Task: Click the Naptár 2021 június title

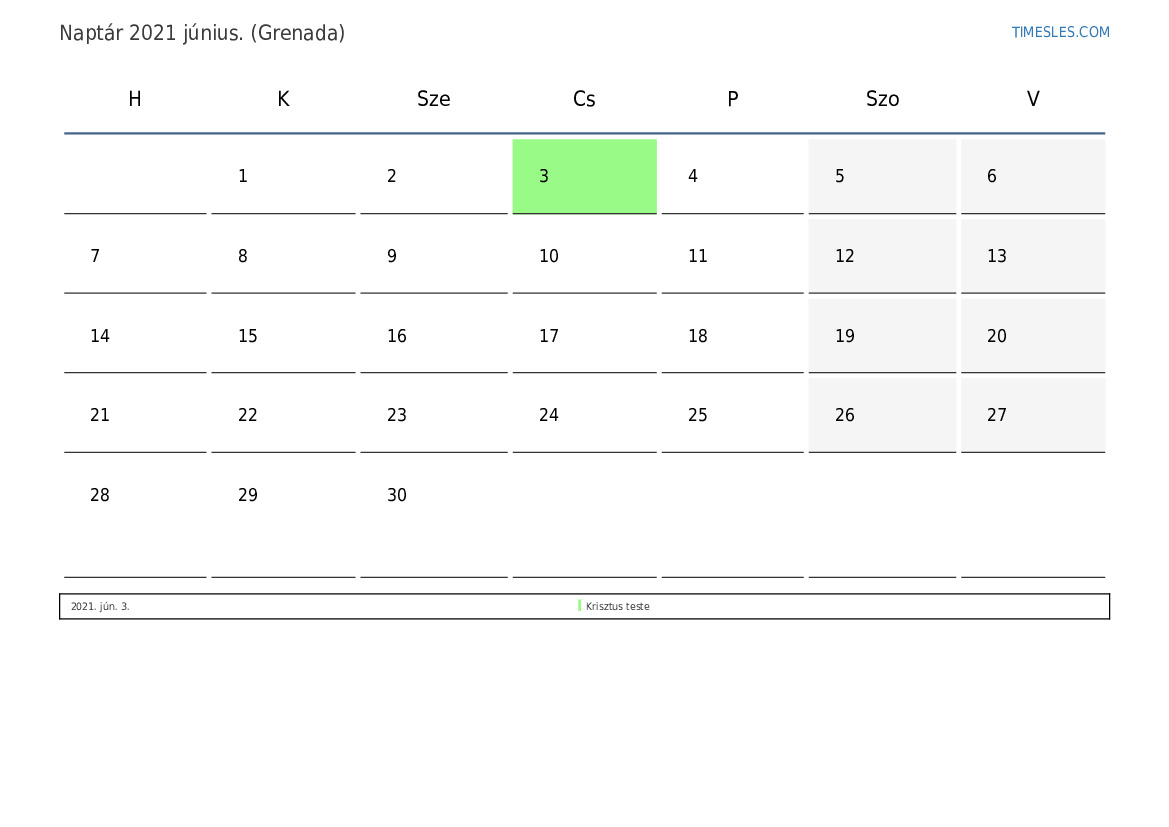Action: coord(202,33)
